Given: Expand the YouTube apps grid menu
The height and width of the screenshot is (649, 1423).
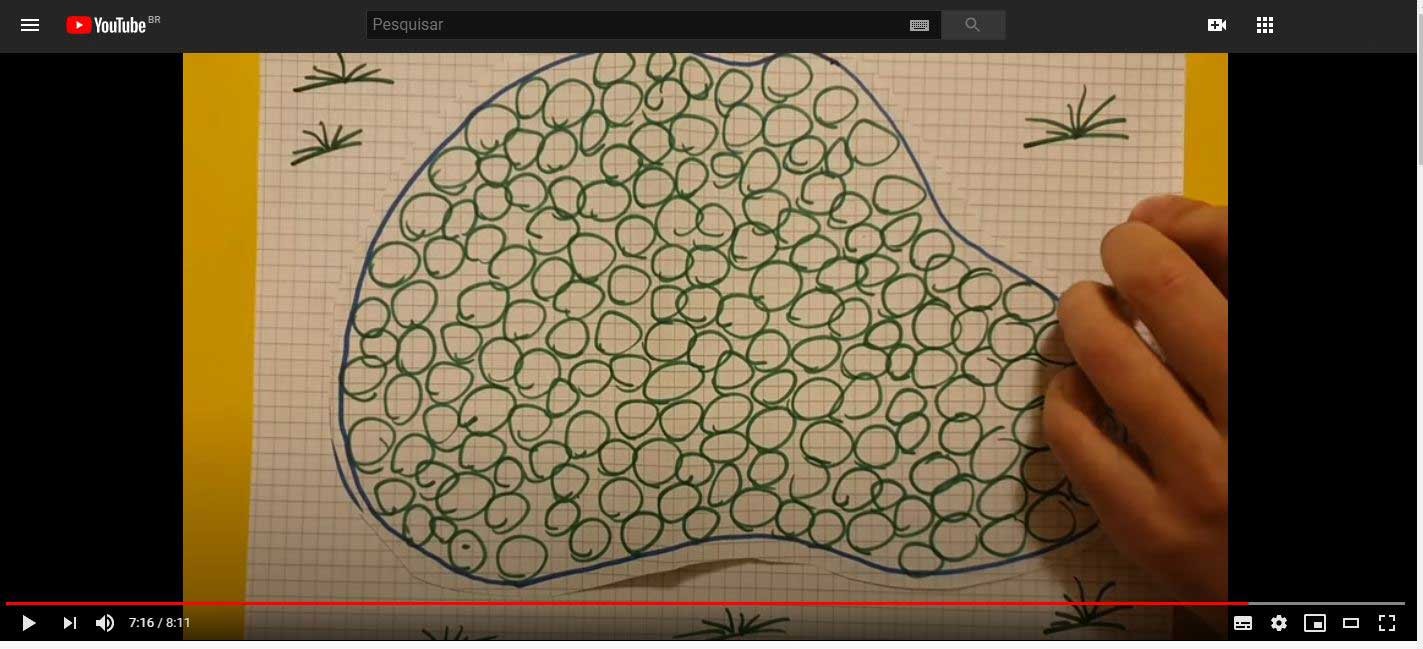Looking at the screenshot, I should [x=1264, y=25].
